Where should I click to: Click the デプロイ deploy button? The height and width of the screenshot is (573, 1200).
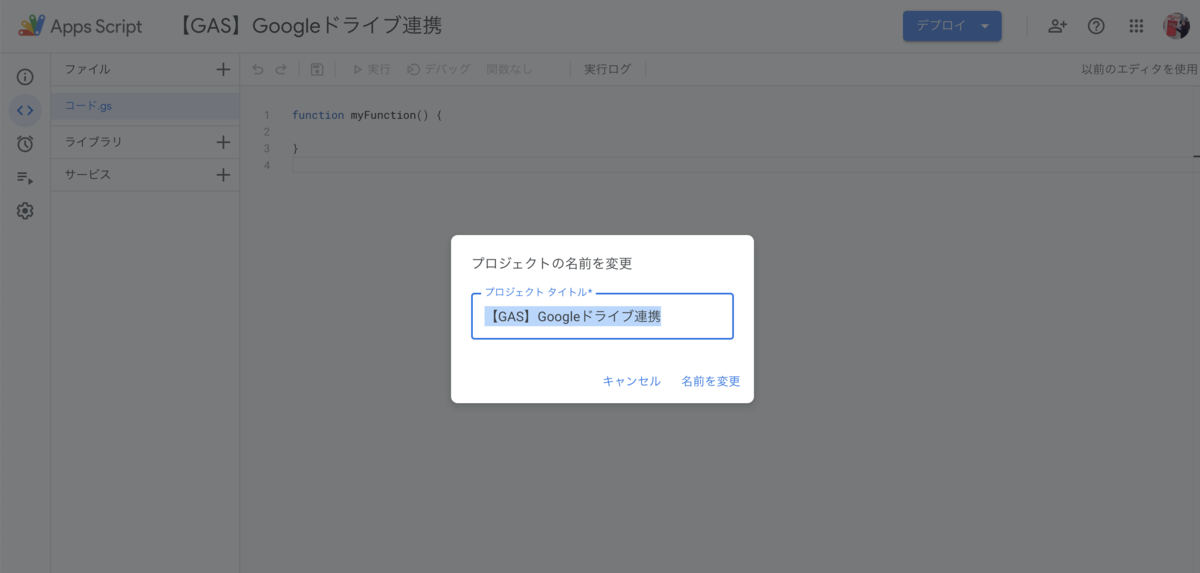(x=952, y=26)
